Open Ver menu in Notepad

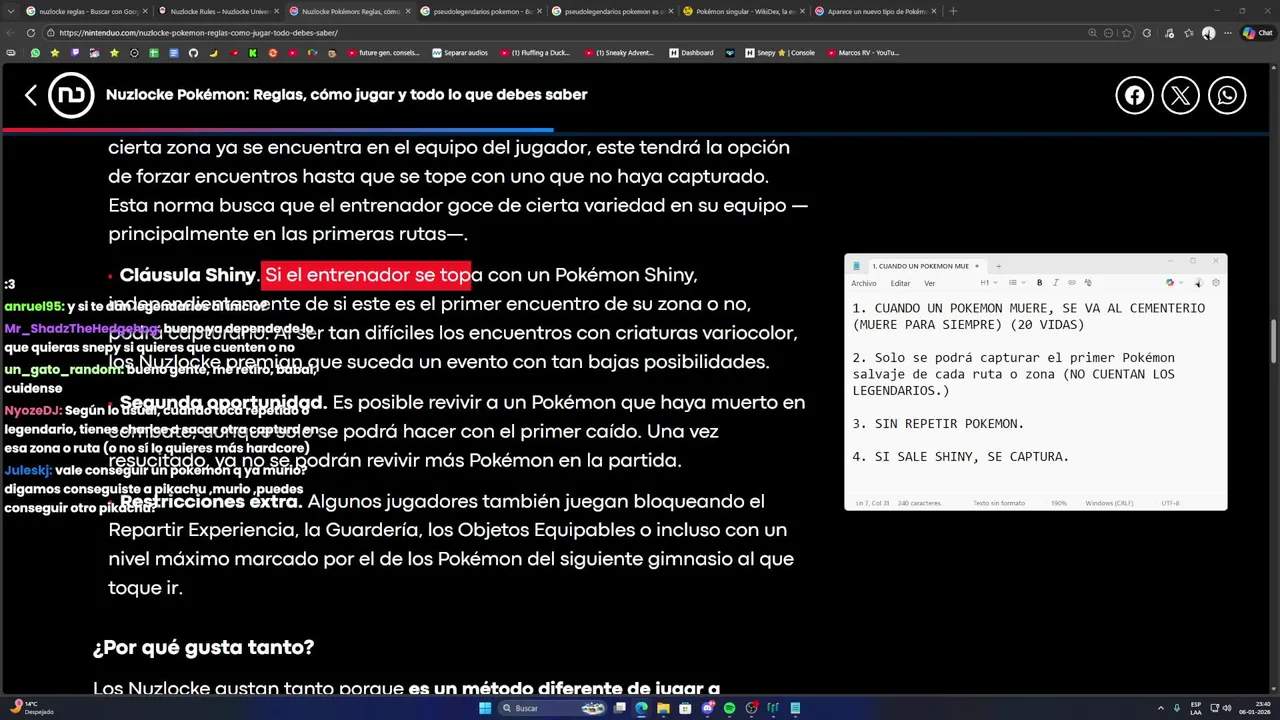(x=929, y=283)
